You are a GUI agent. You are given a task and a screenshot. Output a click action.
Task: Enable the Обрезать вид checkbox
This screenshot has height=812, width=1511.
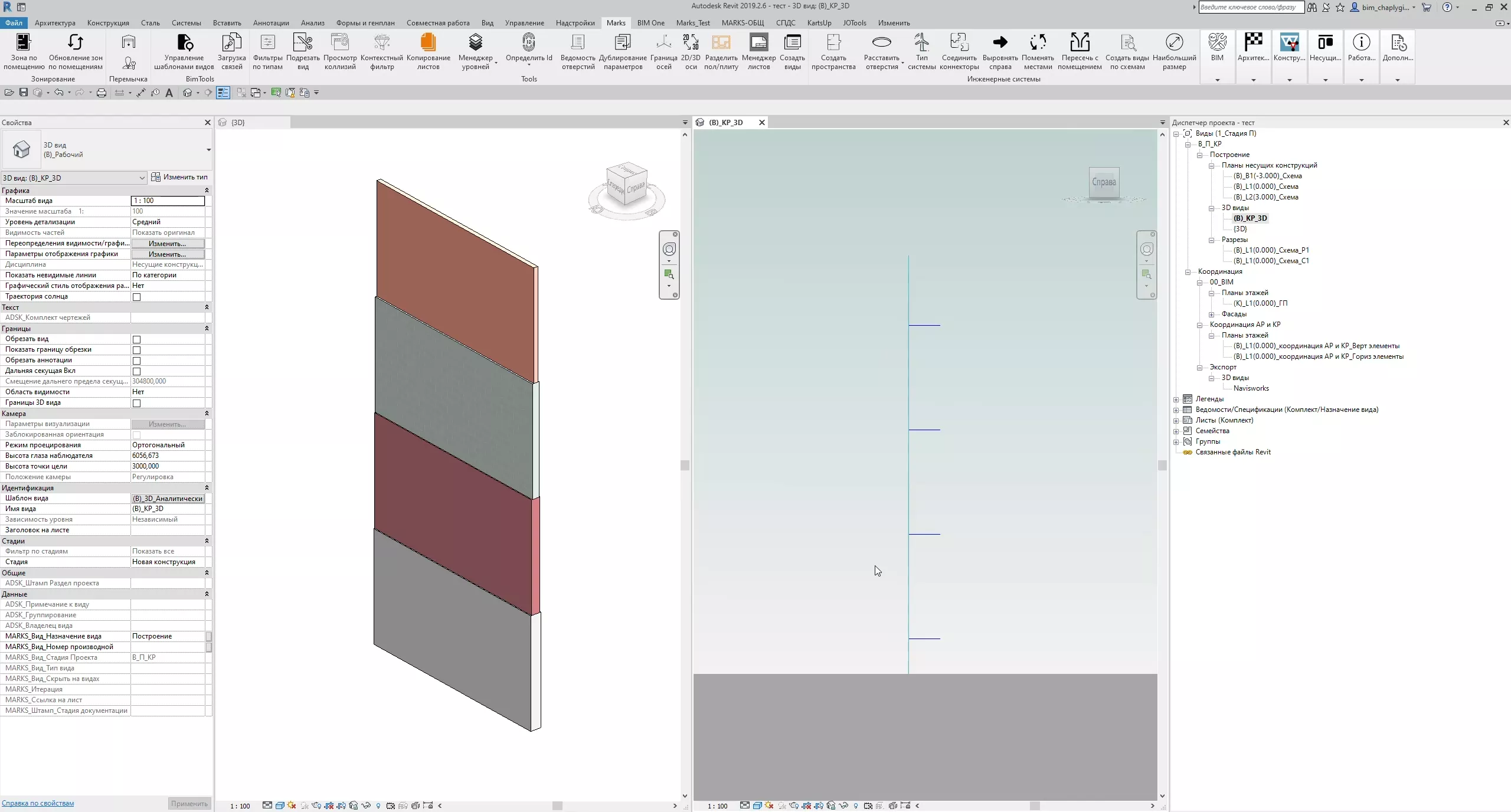coord(136,339)
